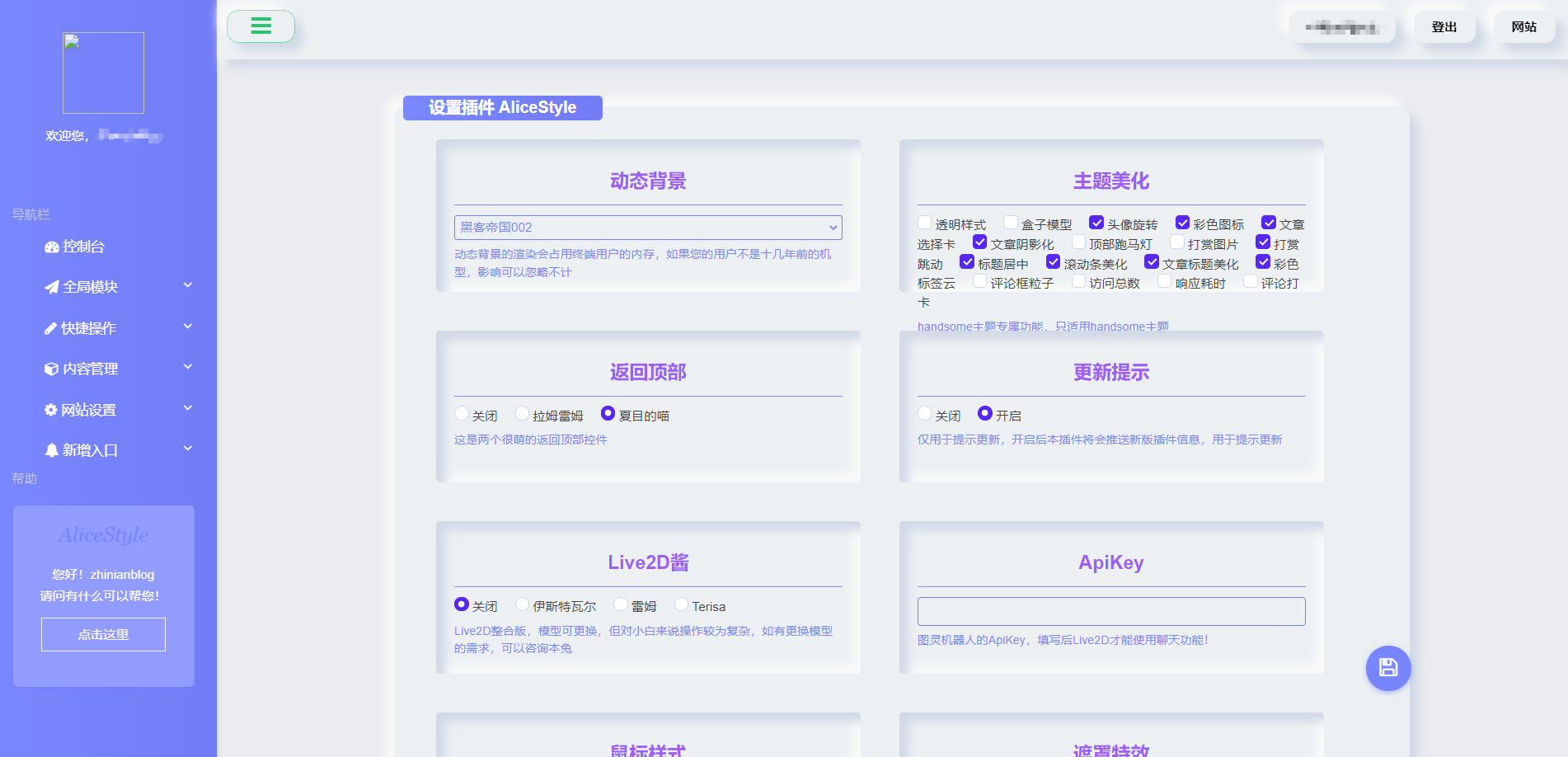Image resolution: width=1568 pixels, height=757 pixels.
Task: Select 关闭 radio under 更新提示
Action: coord(925,413)
